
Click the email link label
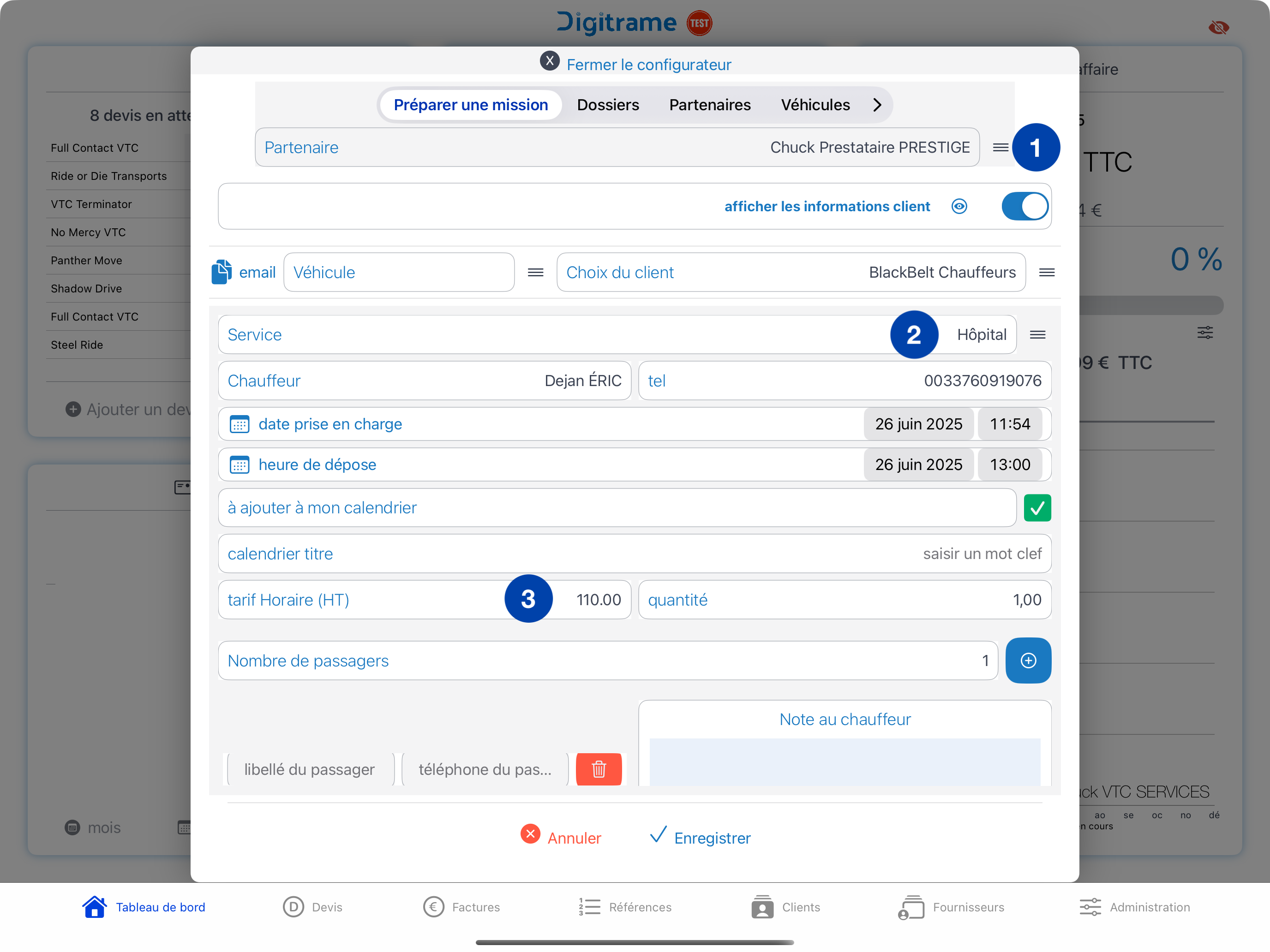coord(257,273)
